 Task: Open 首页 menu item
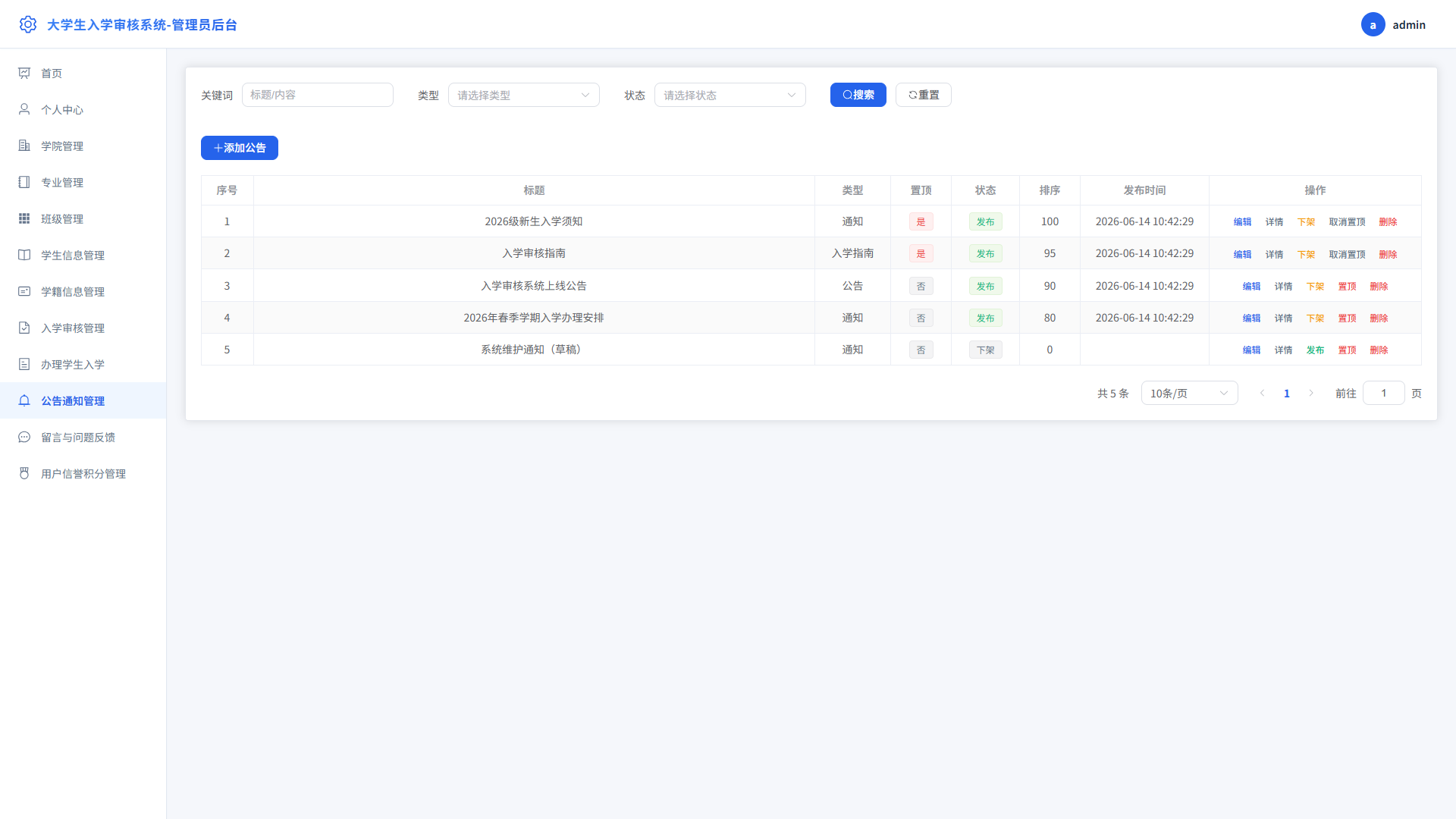(83, 73)
